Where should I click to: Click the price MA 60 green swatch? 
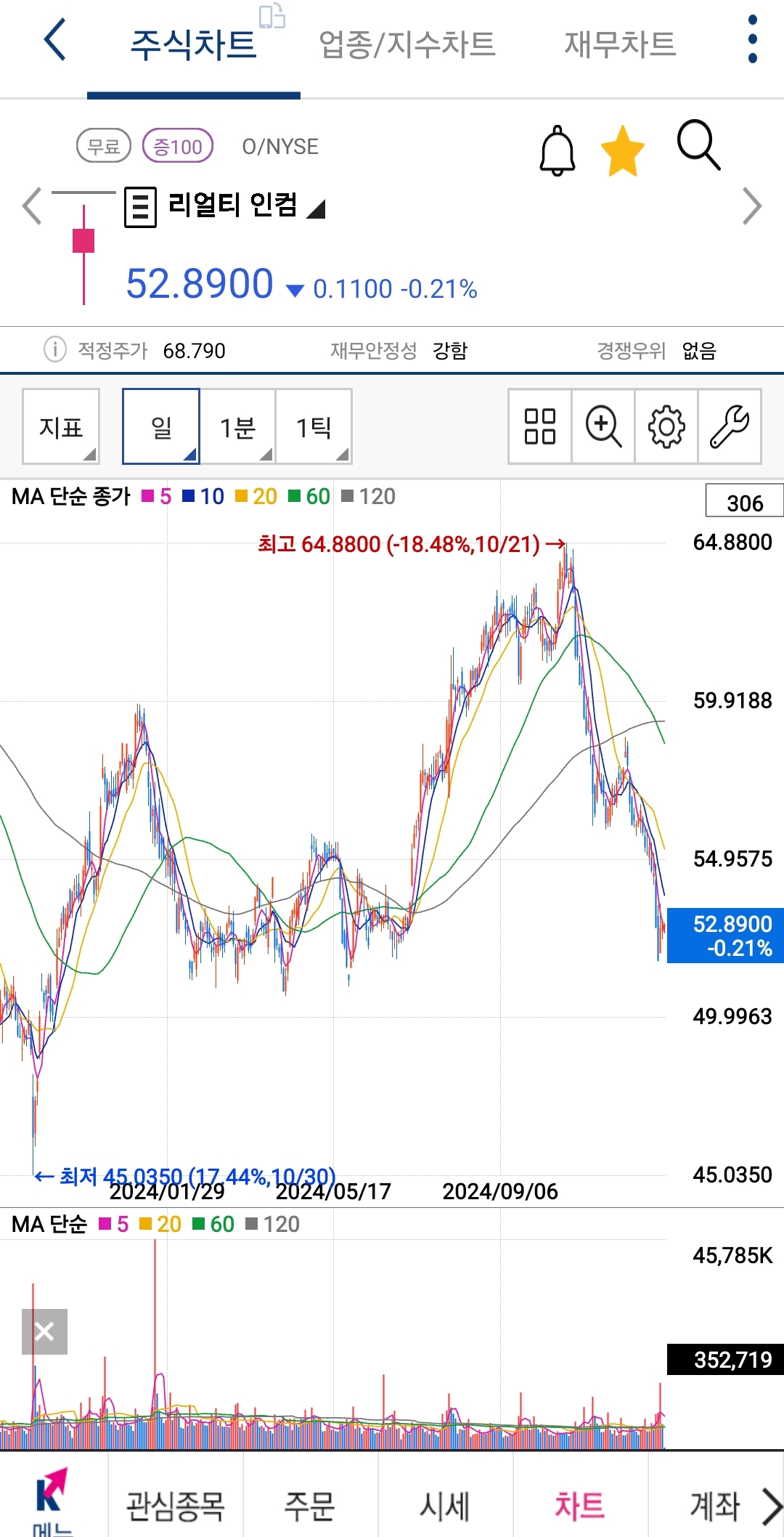click(295, 496)
